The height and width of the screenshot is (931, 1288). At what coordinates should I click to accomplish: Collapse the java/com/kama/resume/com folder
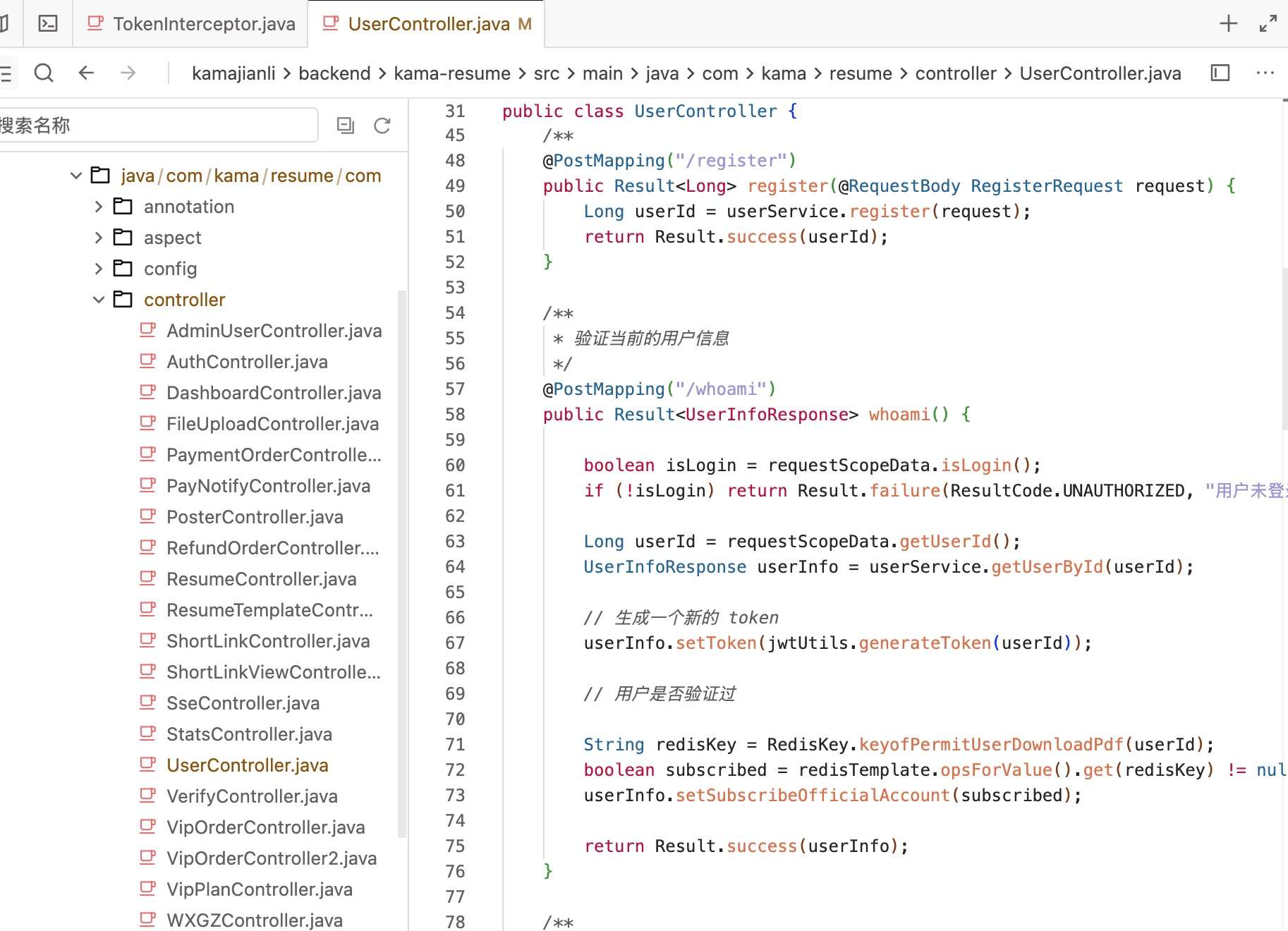76,176
